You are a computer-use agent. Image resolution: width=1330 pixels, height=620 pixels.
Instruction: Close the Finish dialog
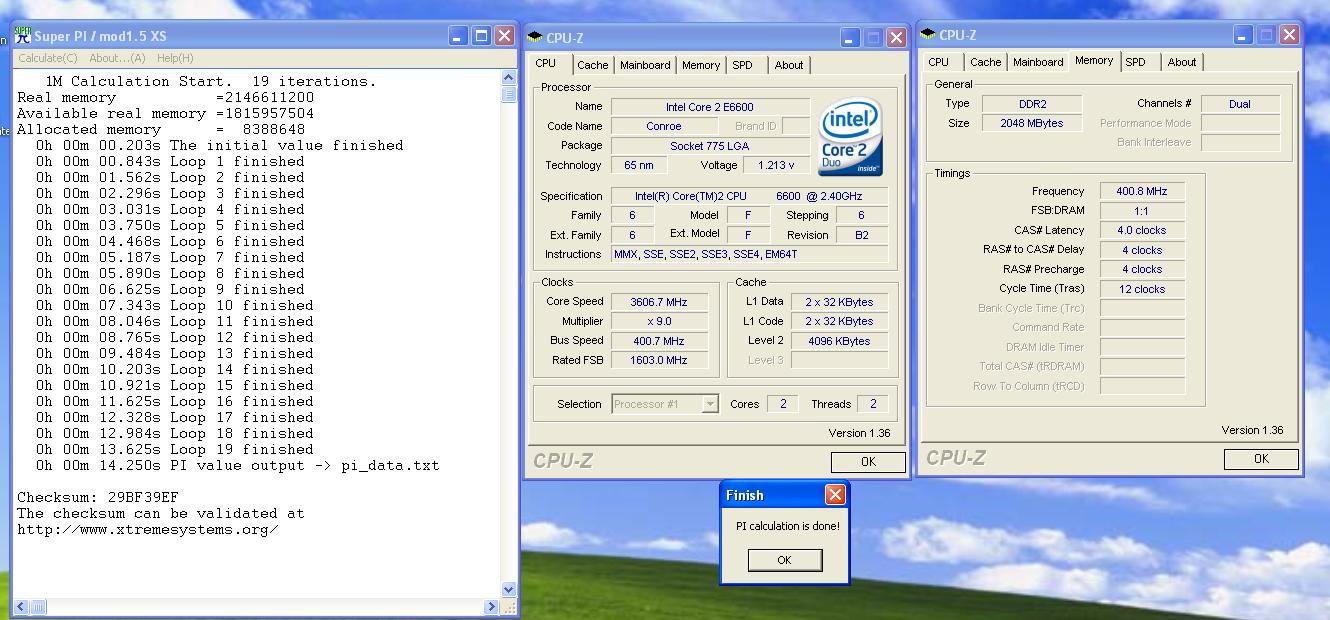tap(835, 495)
